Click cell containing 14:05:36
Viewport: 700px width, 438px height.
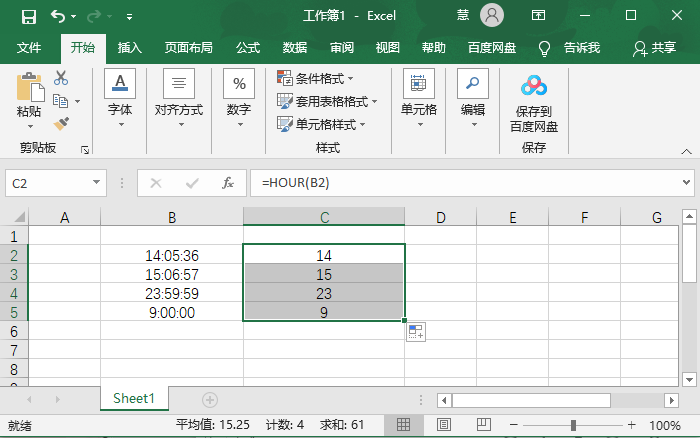[x=172, y=255]
